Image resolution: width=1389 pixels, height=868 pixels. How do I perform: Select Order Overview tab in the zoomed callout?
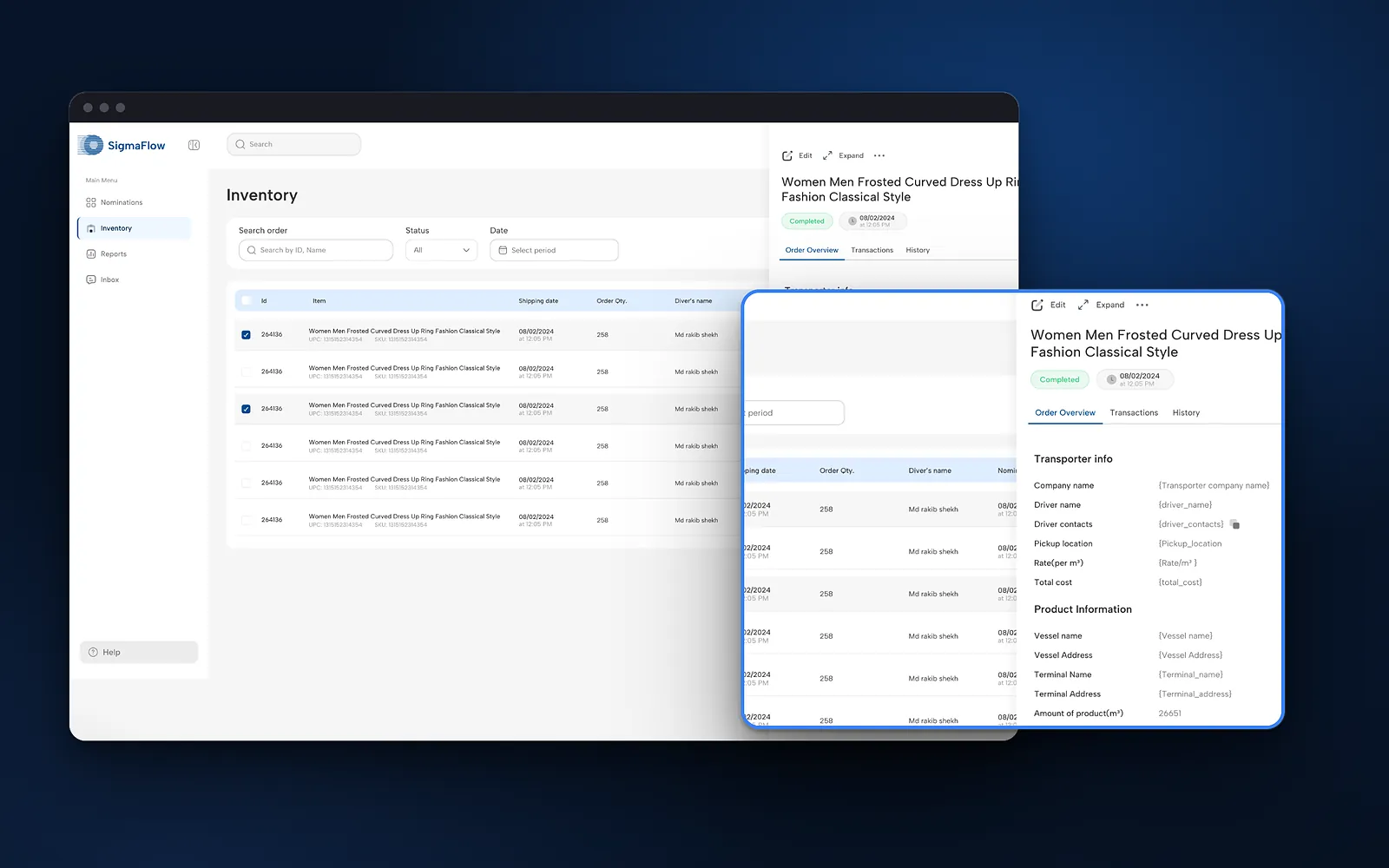click(1065, 413)
